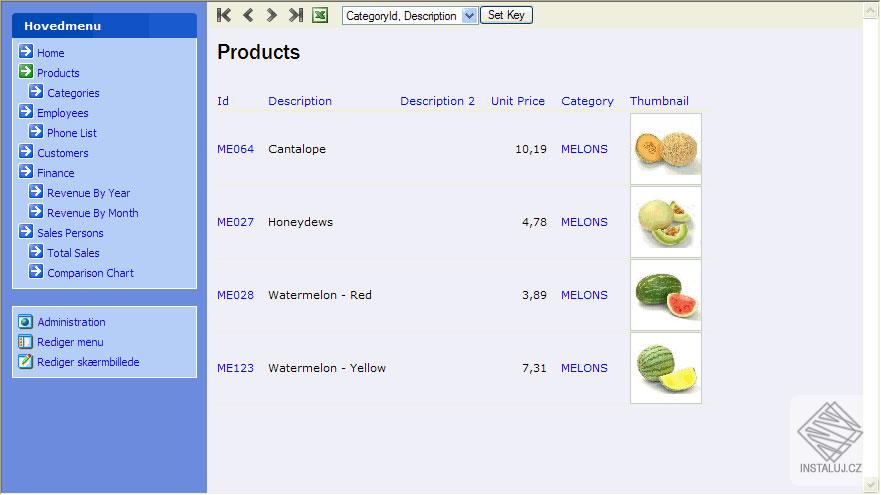Screen dimensions: 881x495
Task: Click the arrow icon beside Finance
Action: tap(26, 171)
